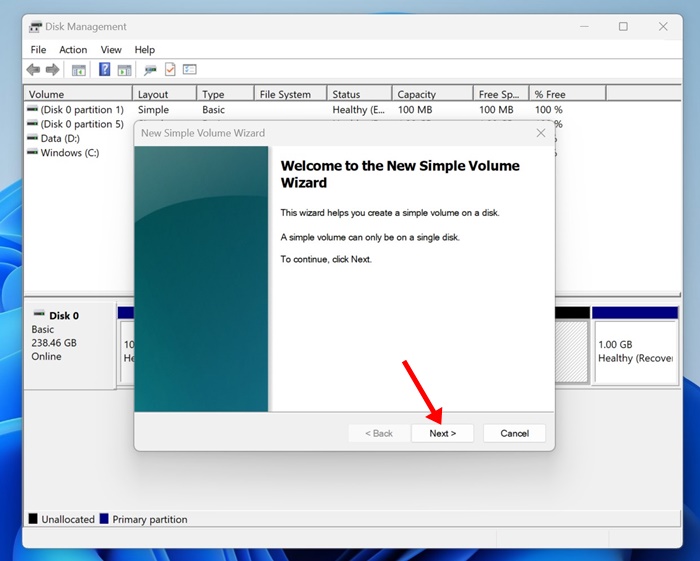Open Help via the blue question mark icon
The image size is (700, 561).
(104, 69)
